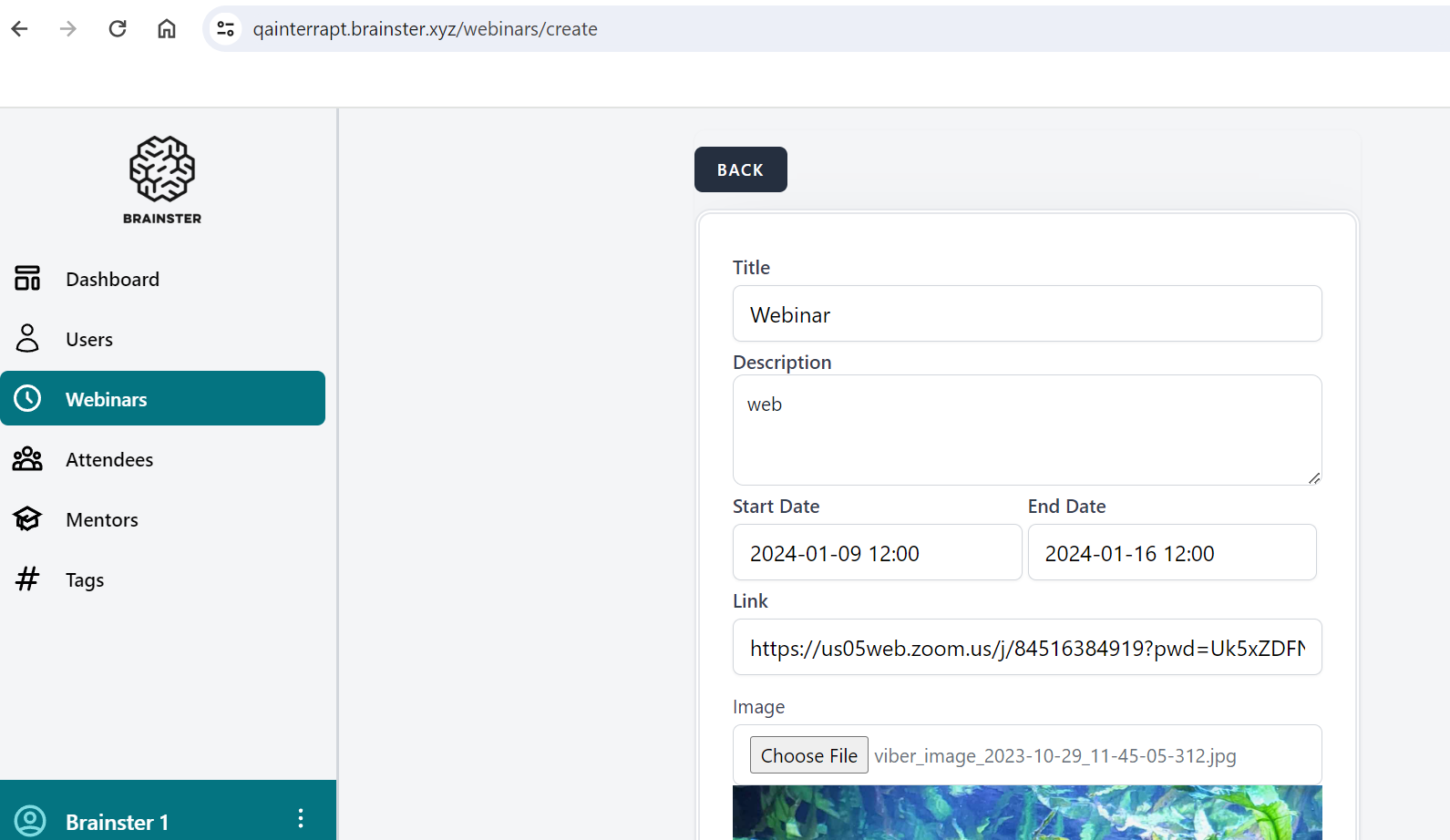Image resolution: width=1450 pixels, height=840 pixels.
Task: Click the Tags hashtag icon
Action: pos(27,579)
